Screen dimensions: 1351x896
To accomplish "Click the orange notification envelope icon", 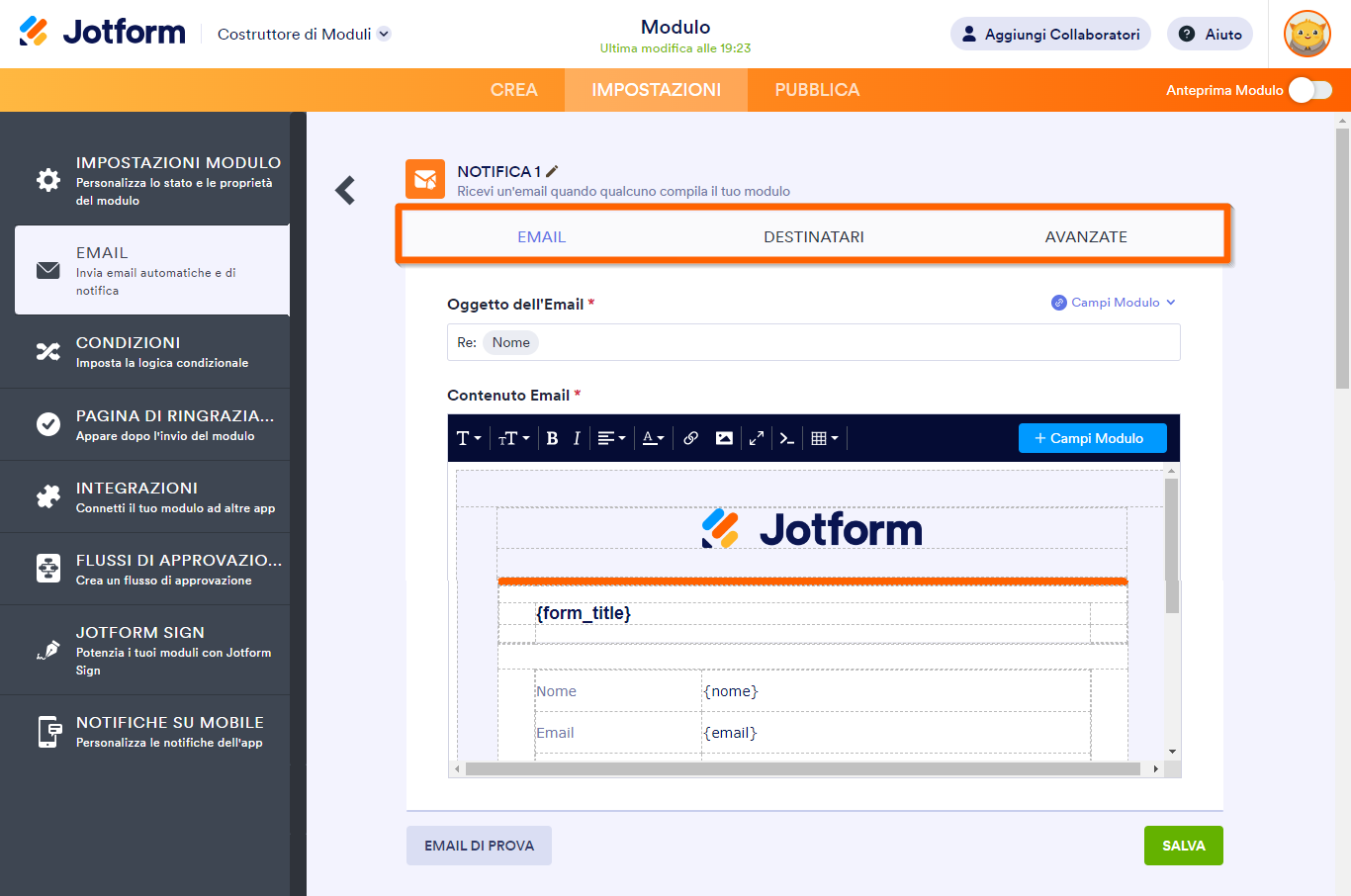I will tap(425, 179).
